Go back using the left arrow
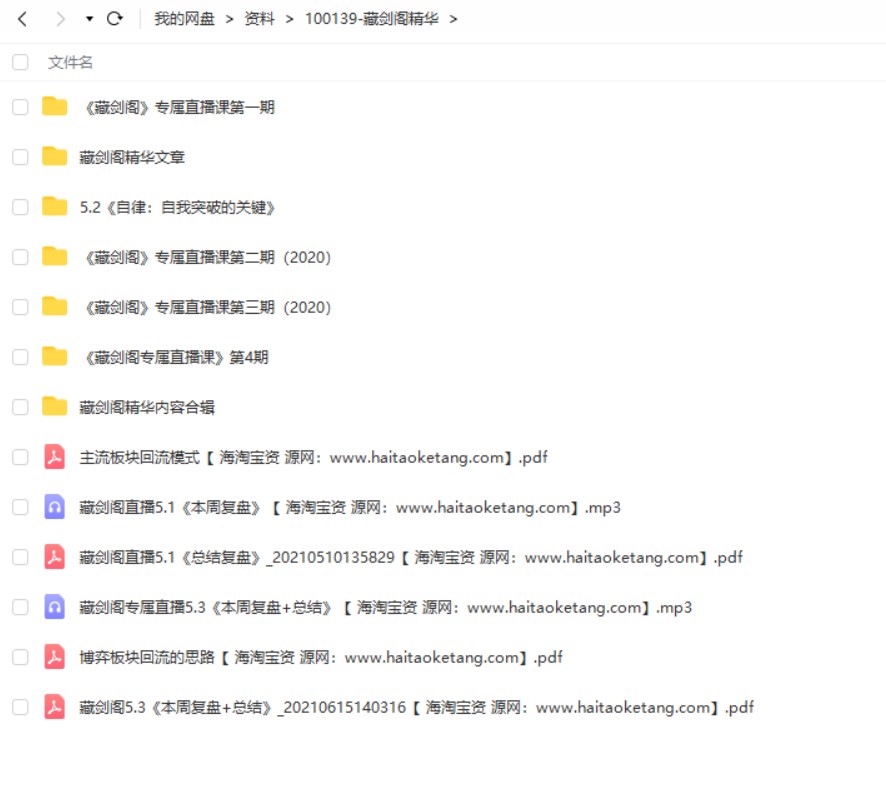The height and width of the screenshot is (796, 886). click(x=23, y=19)
